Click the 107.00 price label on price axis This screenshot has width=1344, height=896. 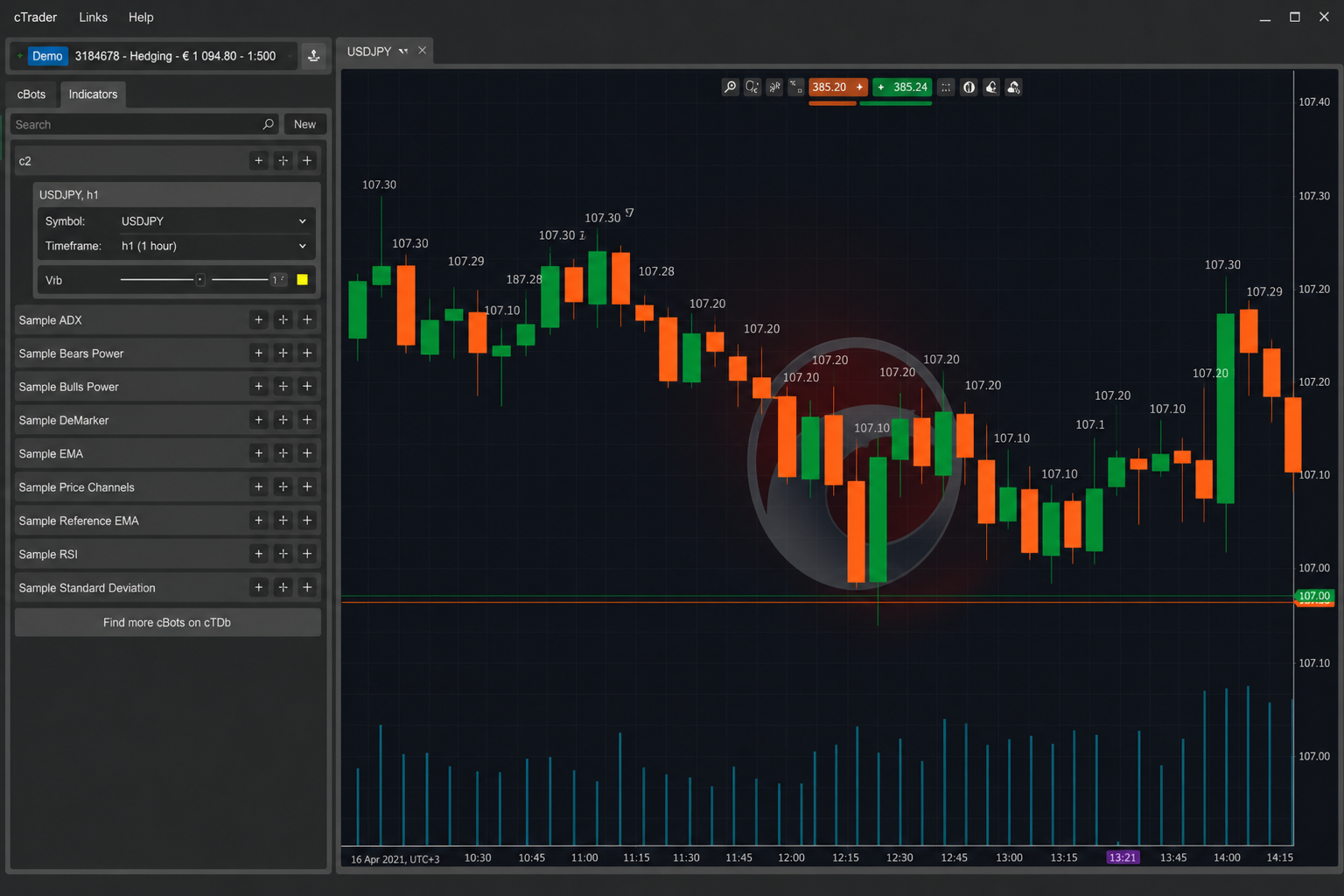(x=1313, y=597)
